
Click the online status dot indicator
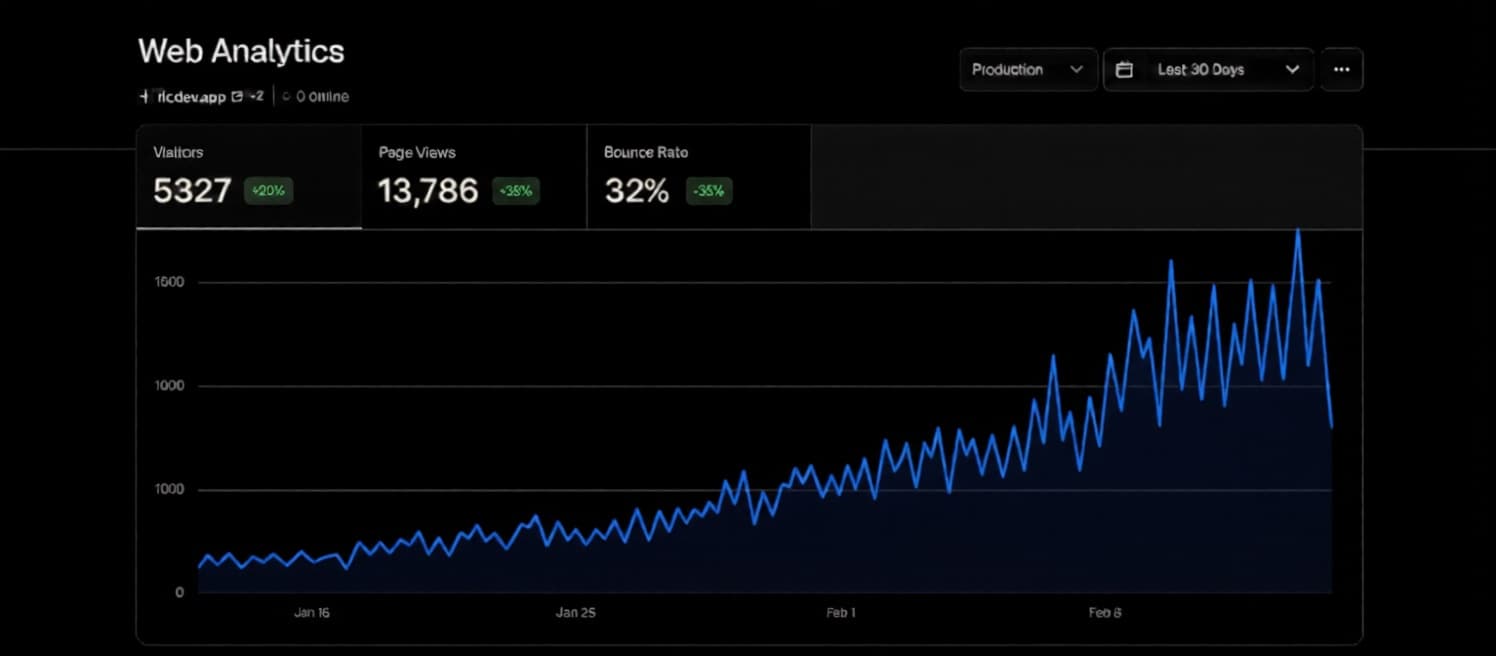point(286,97)
